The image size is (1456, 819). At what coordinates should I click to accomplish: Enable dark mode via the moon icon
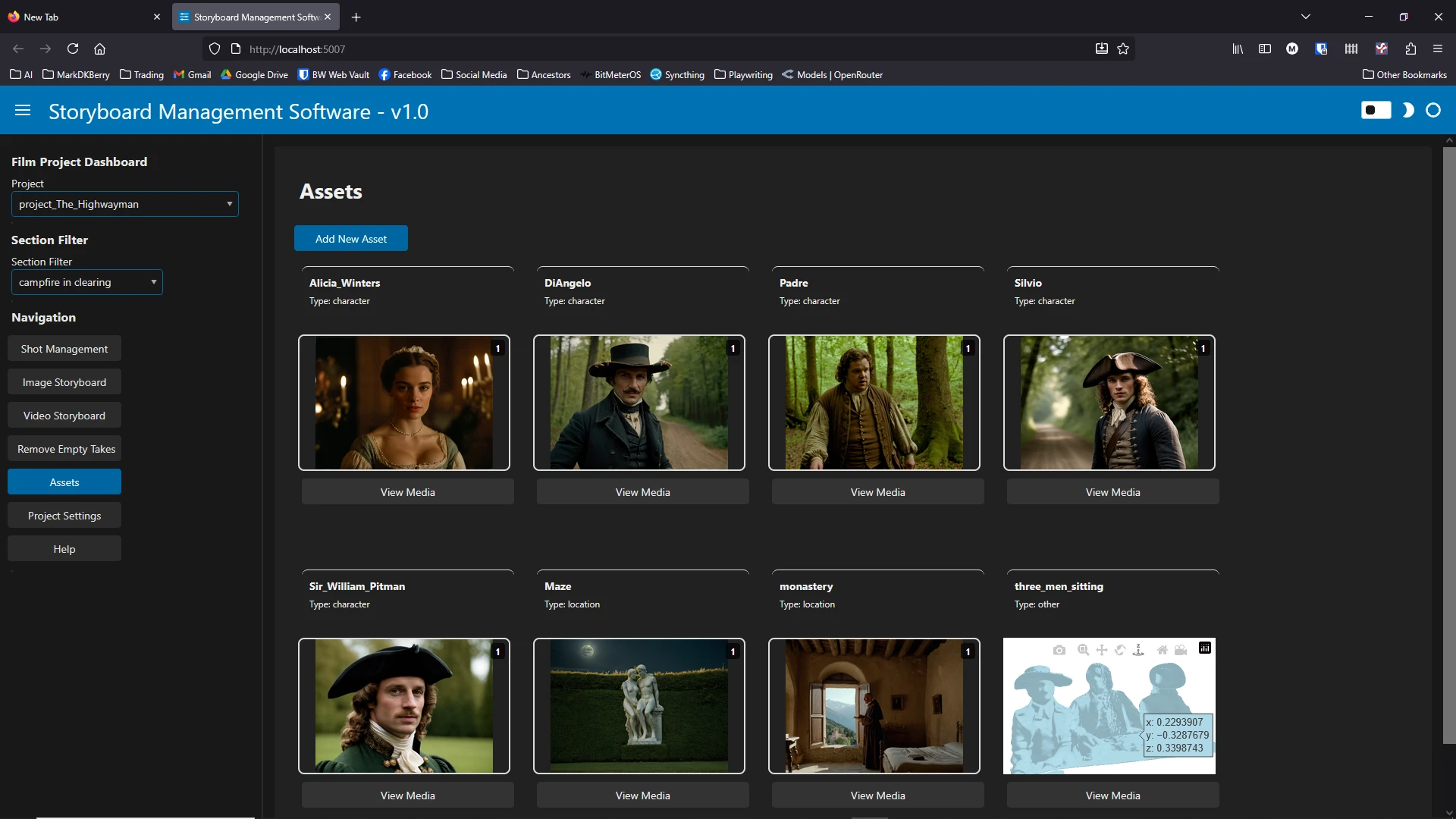(1407, 110)
